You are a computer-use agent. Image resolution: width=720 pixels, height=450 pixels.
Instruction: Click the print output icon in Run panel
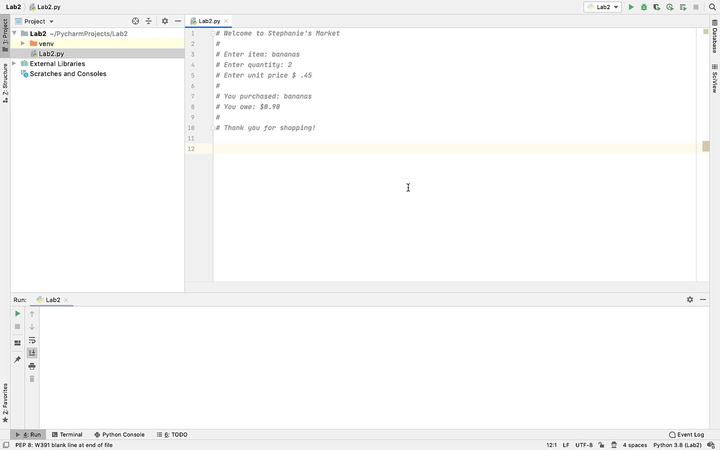pos(32,366)
